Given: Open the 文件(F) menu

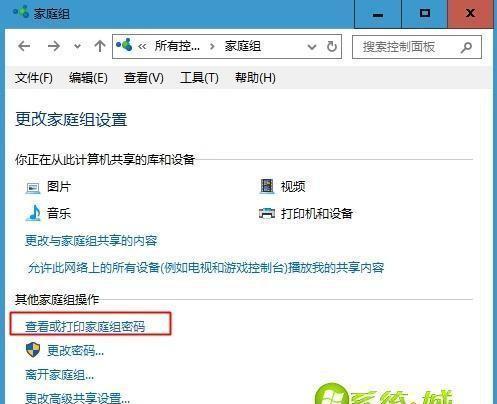Looking at the screenshot, I should pyautogui.click(x=34, y=78).
